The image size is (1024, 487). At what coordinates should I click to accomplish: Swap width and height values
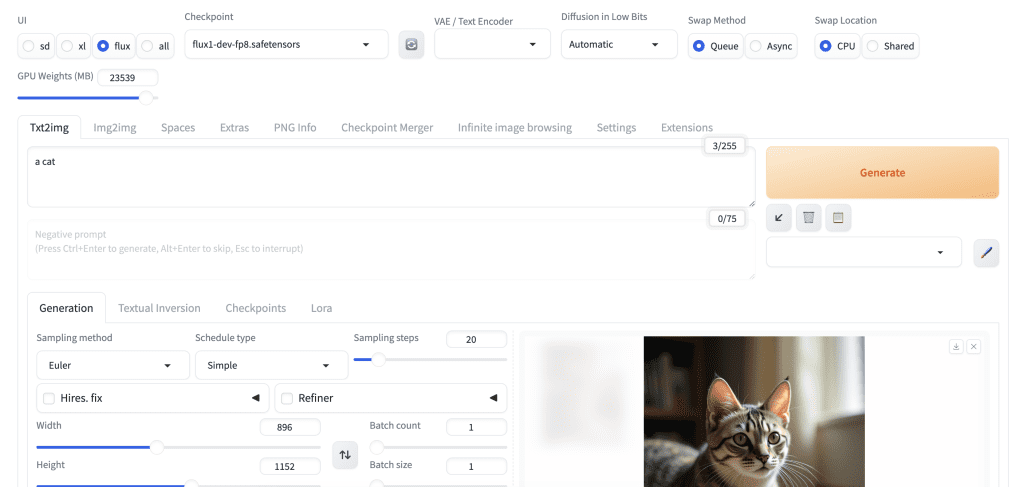pos(345,455)
